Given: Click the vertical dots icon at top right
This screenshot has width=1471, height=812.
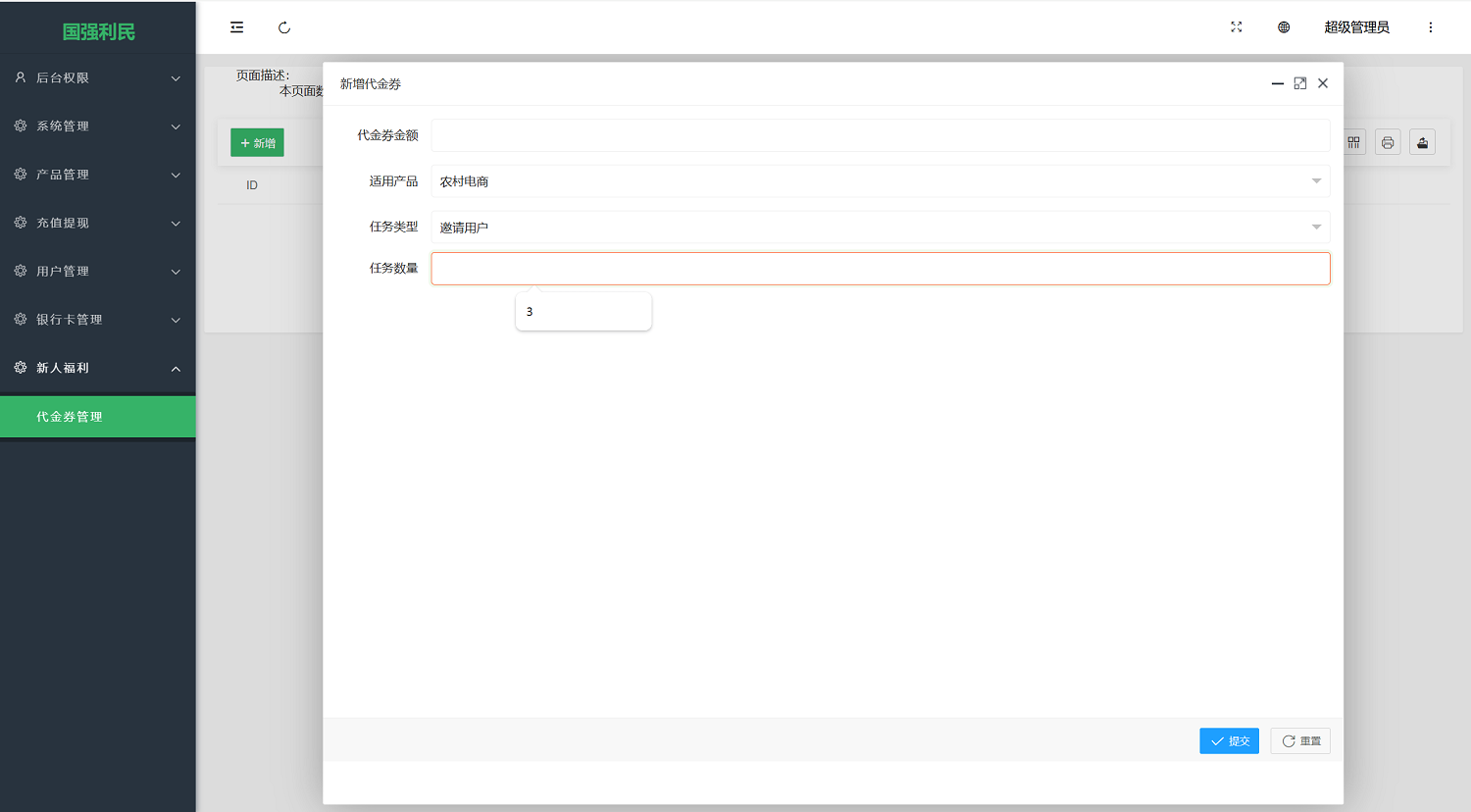Looking at the screenshot, I should tap(1431, 26).
